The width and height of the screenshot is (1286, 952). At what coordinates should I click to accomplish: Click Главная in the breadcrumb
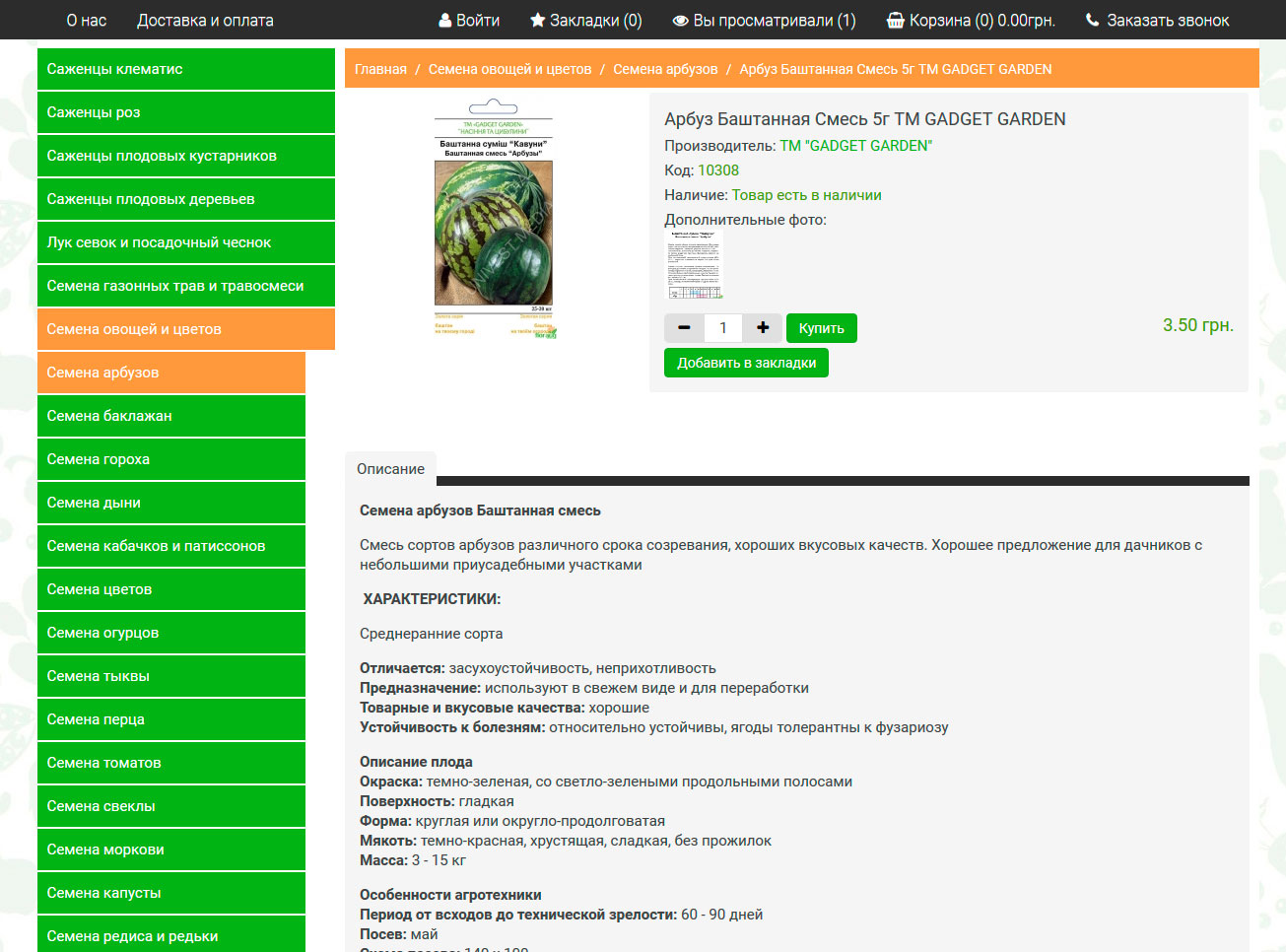point(380,69)
